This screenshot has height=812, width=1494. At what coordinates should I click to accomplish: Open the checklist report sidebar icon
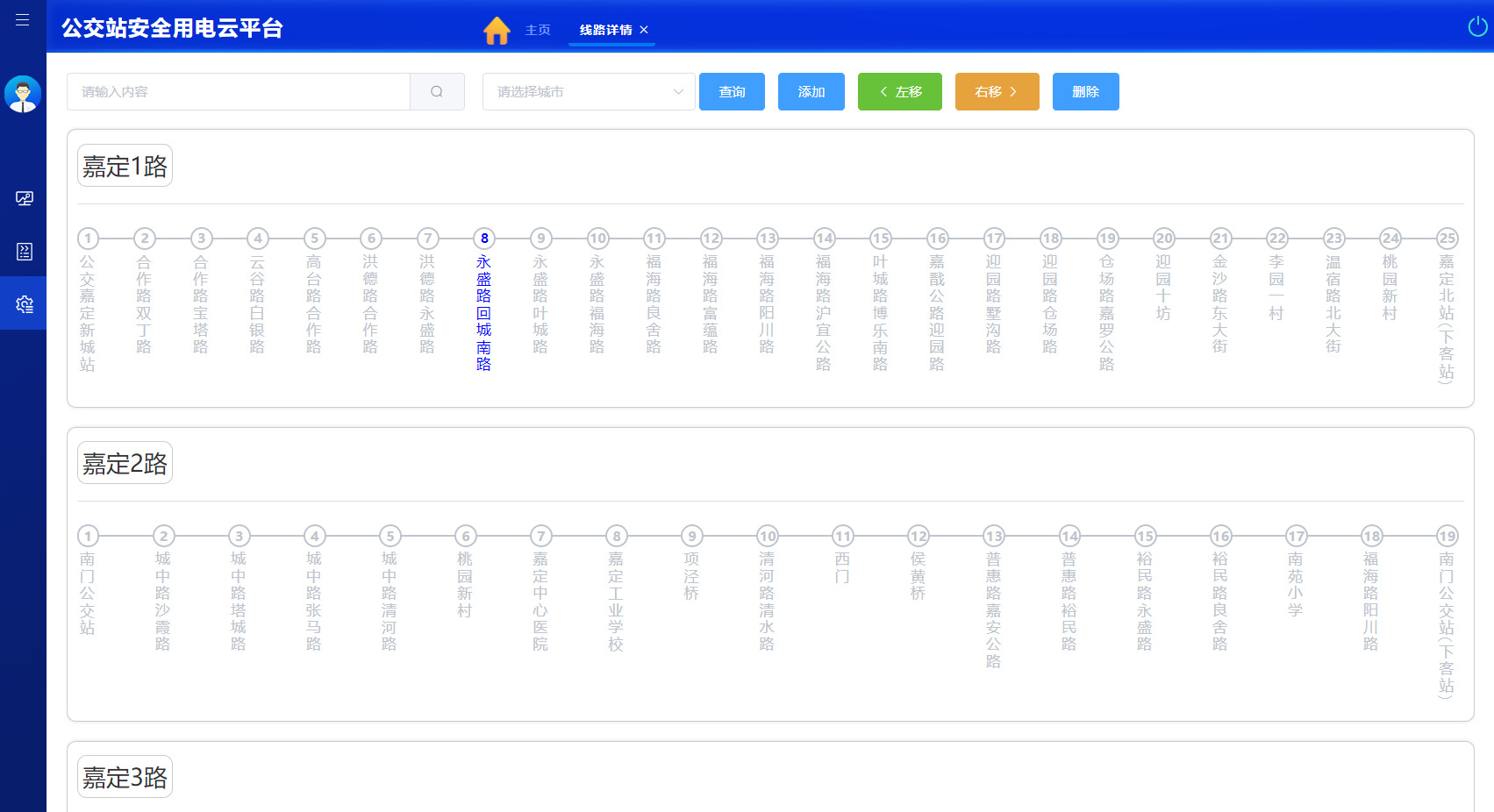(x=24, y=252)
